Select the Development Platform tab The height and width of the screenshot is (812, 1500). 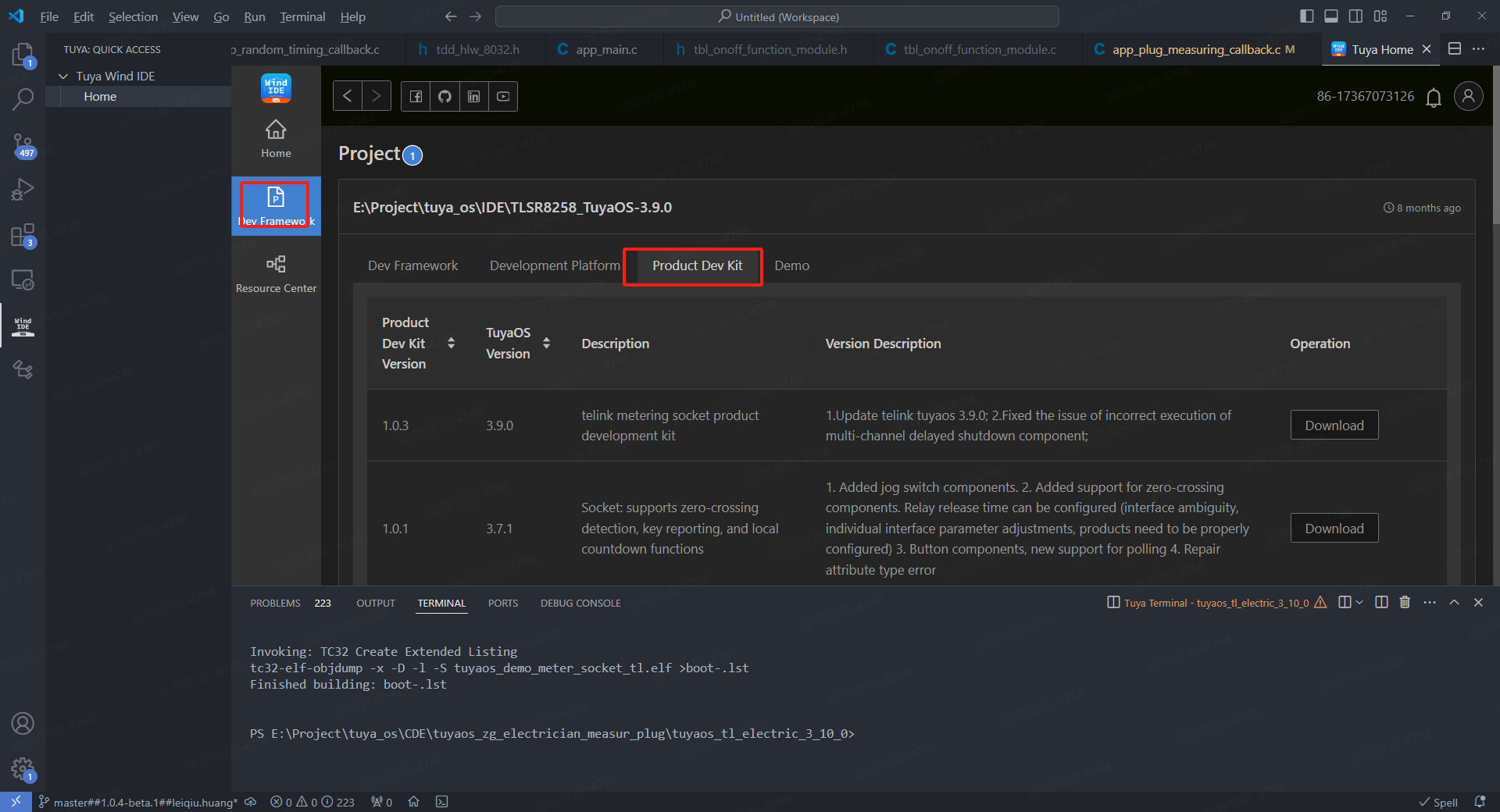(x=555, y=265)
